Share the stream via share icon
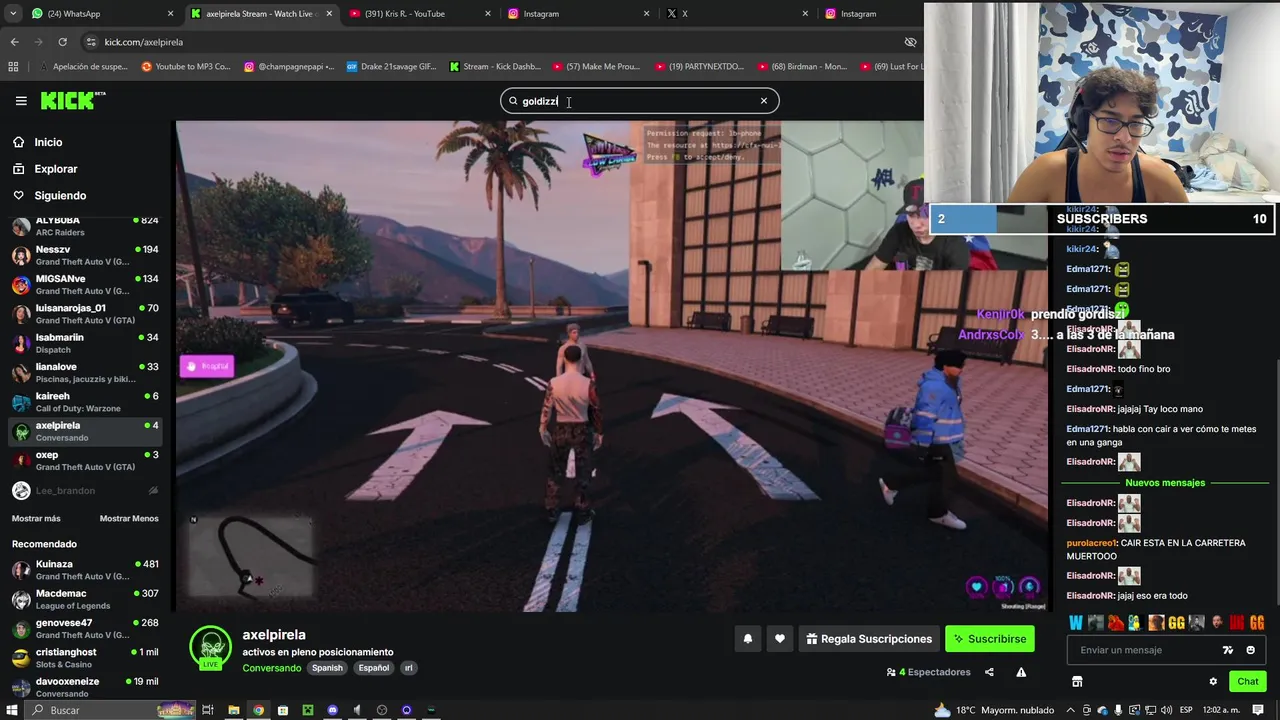1280x720 pixels. [x=989, y=672]
